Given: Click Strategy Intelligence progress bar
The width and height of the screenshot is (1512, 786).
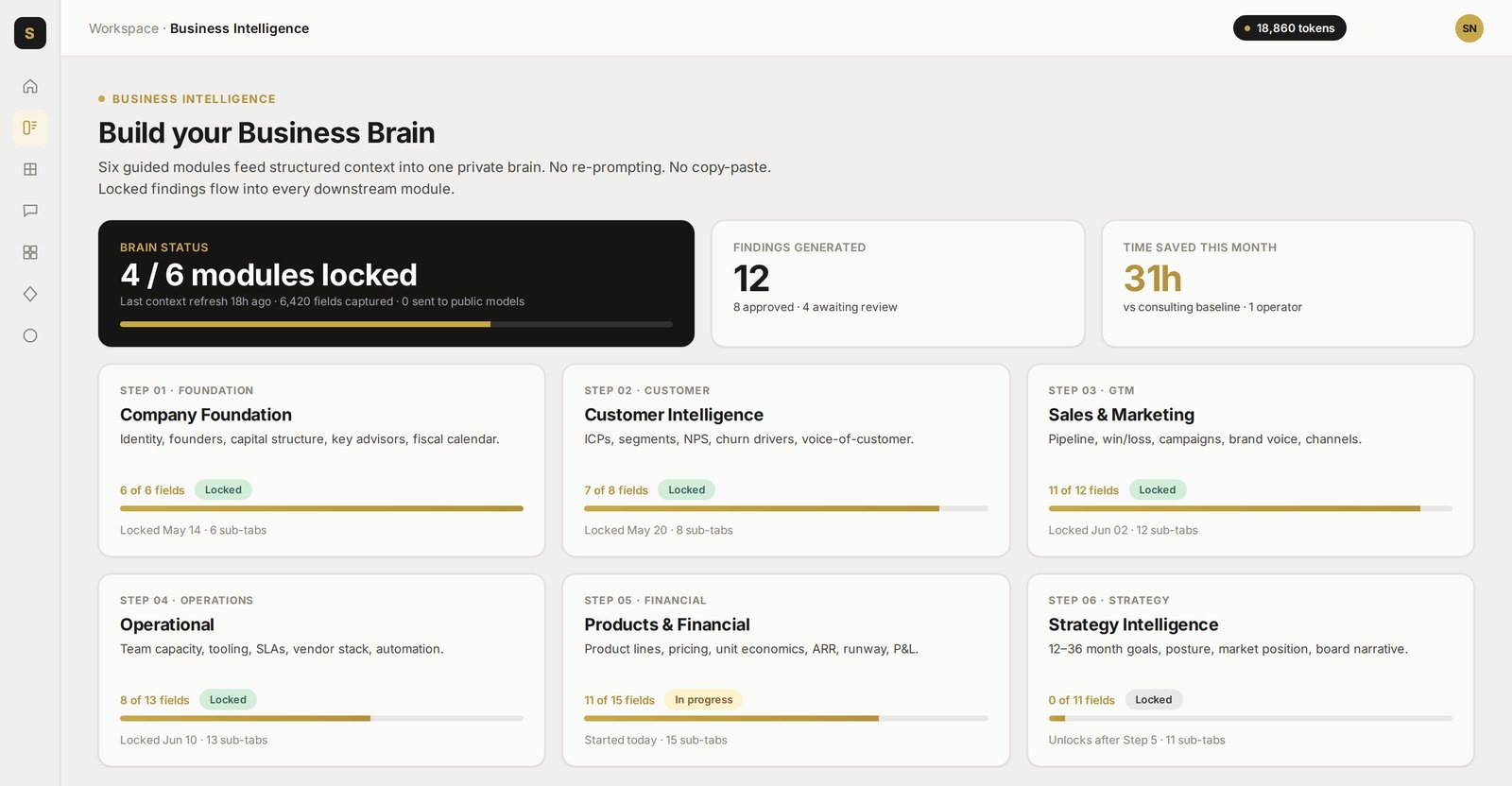Looking at the screenshot, I should pyautogui.click(x=1250, y=718).
